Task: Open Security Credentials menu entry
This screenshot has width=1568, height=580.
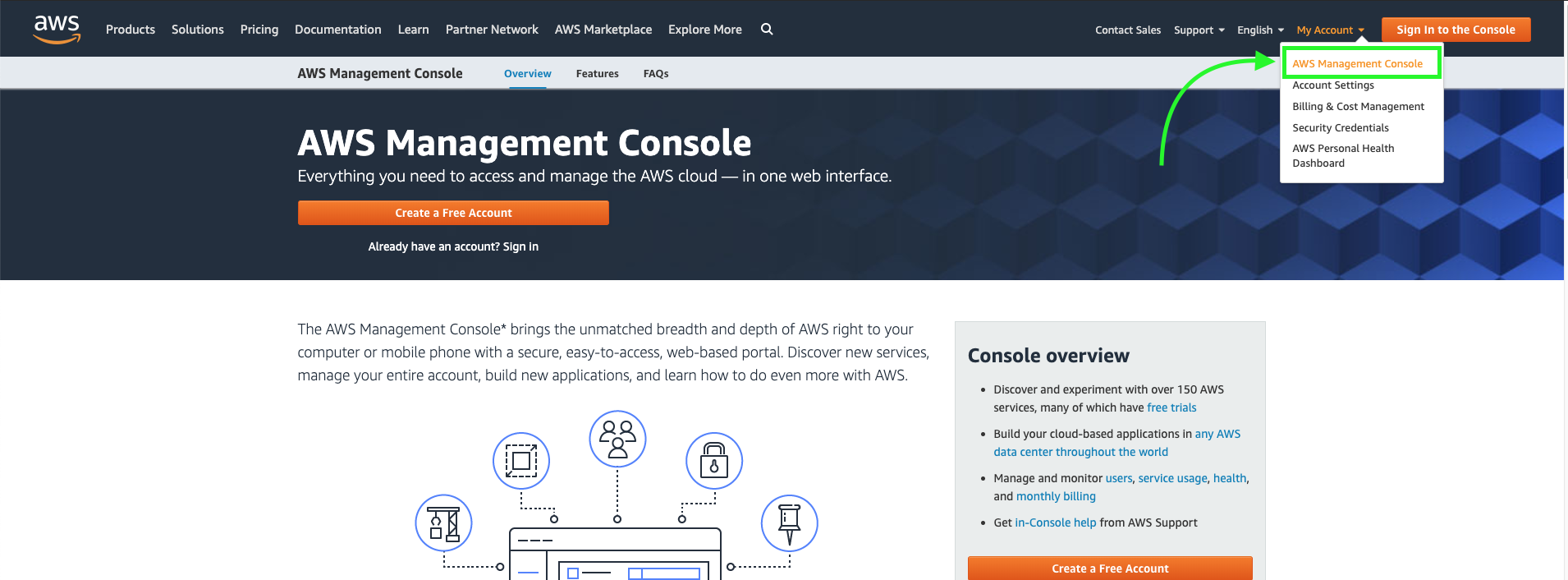Action: [1341, 127]
